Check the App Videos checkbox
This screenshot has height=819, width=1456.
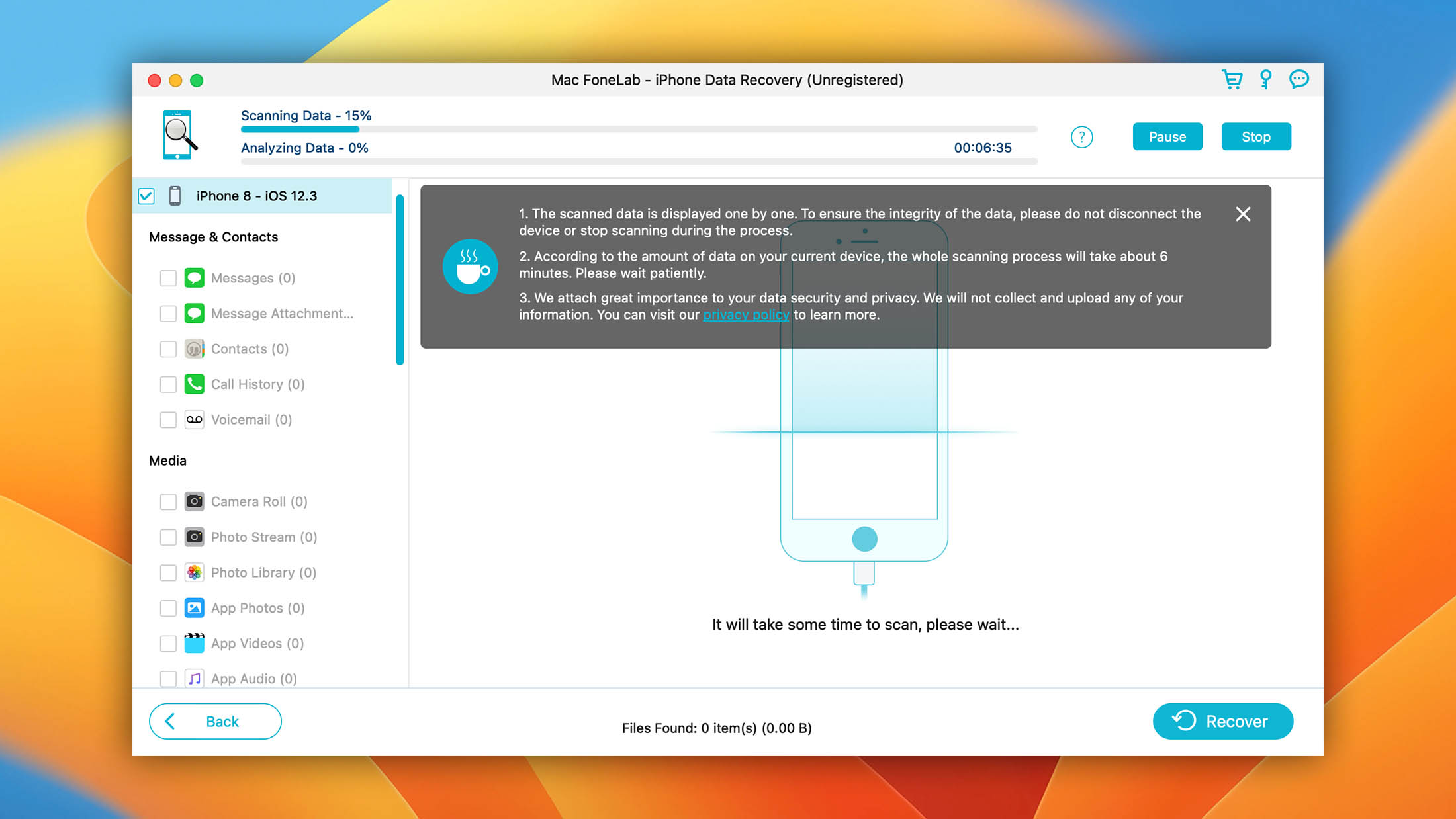(168, 643)
